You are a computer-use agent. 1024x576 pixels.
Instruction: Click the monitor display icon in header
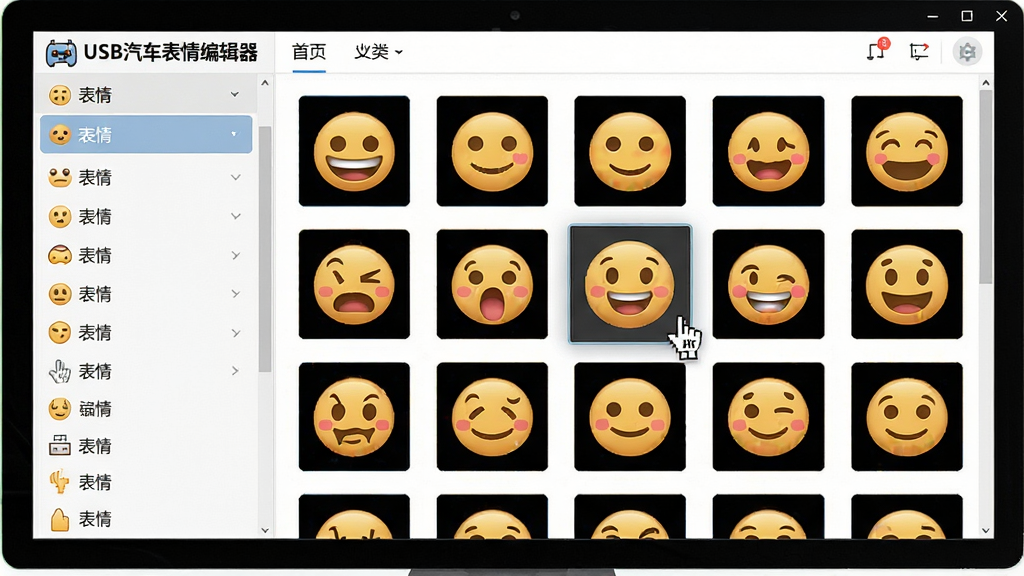pyautogui.click(x=919, y=51)
